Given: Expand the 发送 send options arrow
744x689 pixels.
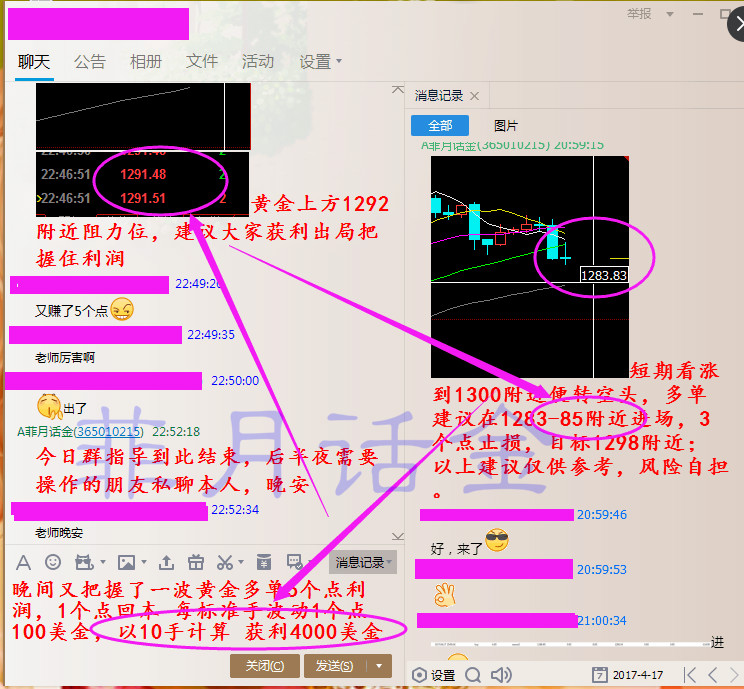Looking at the screenshot, I should (380, 666).
